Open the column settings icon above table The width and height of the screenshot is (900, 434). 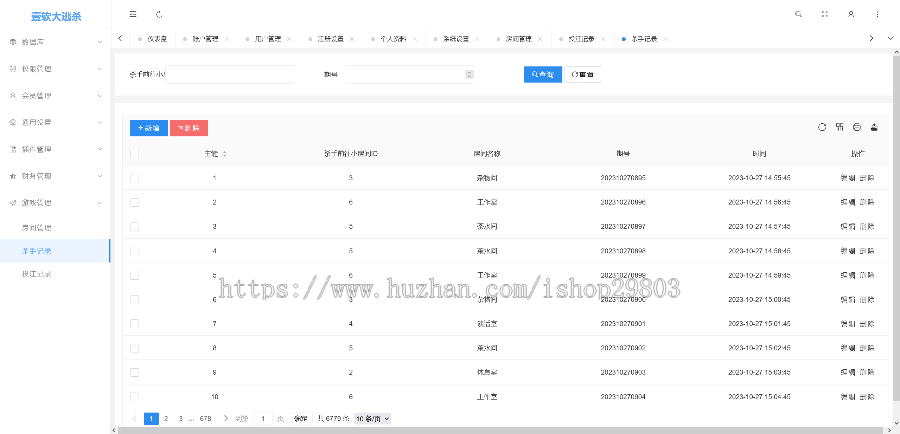pos(839,127)
